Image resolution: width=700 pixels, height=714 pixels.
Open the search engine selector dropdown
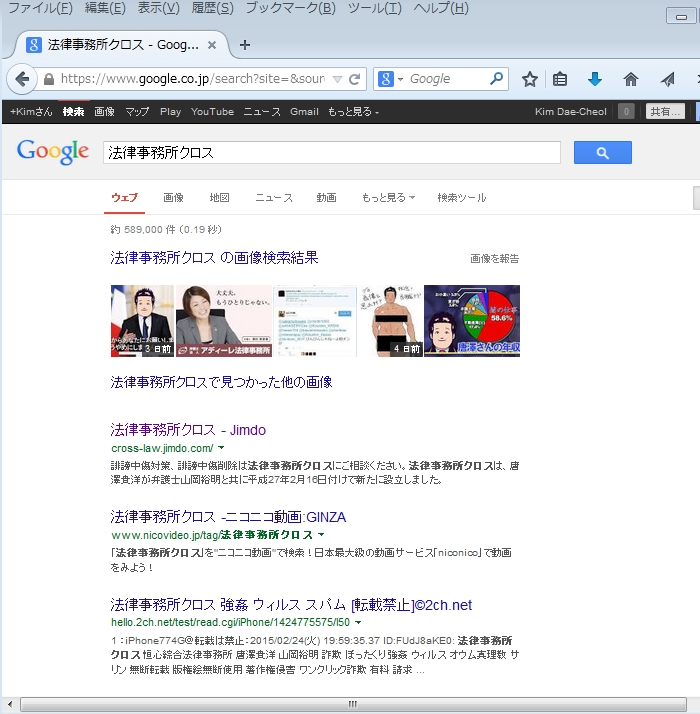point(400,80)
